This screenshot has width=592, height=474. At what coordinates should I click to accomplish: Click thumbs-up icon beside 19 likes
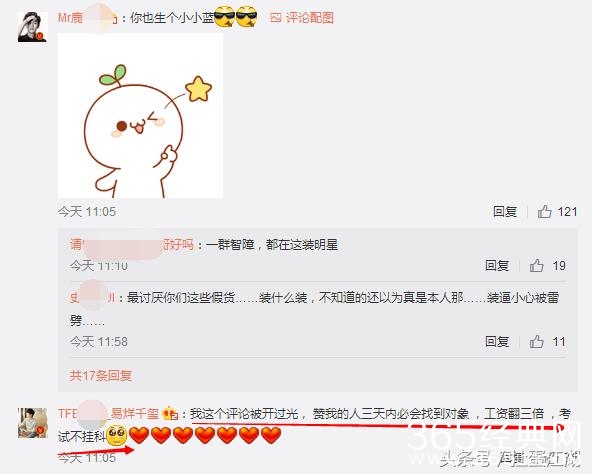[536, 266]
